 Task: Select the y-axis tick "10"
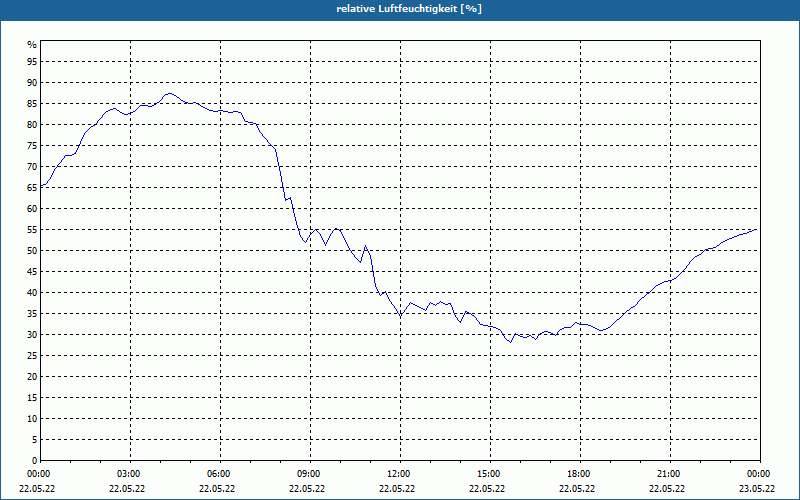(x=32, y=419)
